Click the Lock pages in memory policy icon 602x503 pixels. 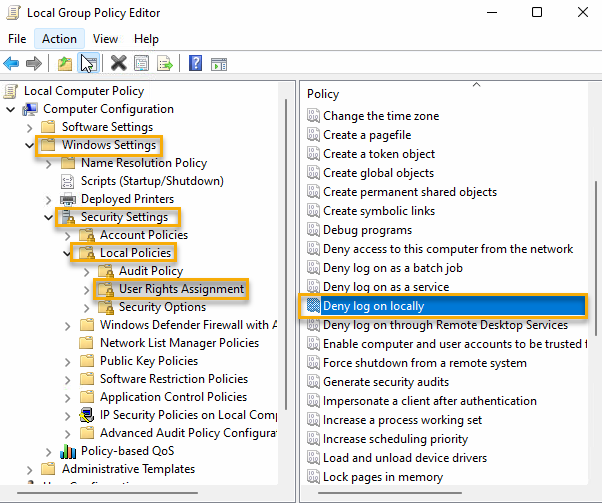click(313, 477)
